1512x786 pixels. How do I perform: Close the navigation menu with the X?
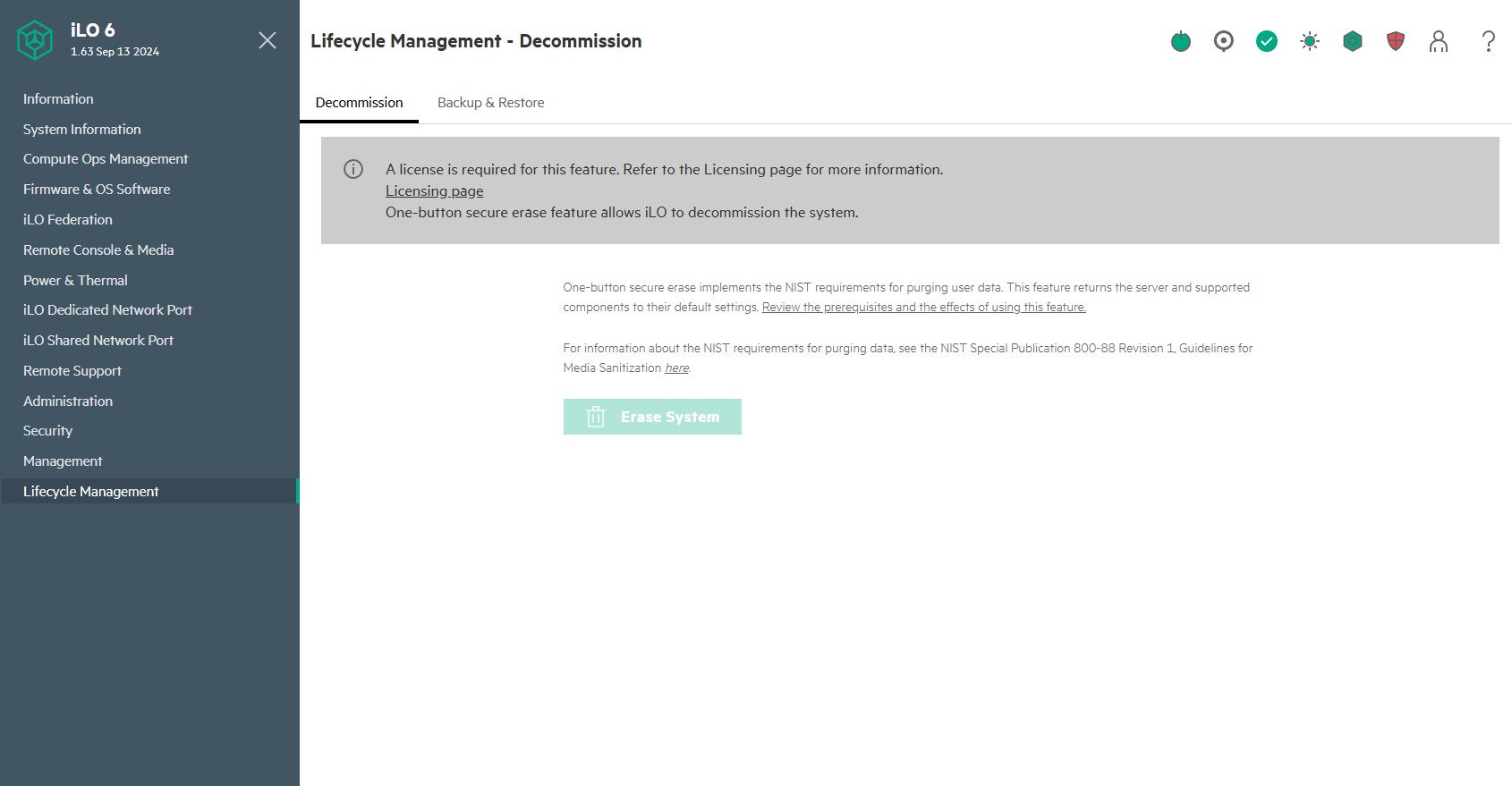click(268, 40)
